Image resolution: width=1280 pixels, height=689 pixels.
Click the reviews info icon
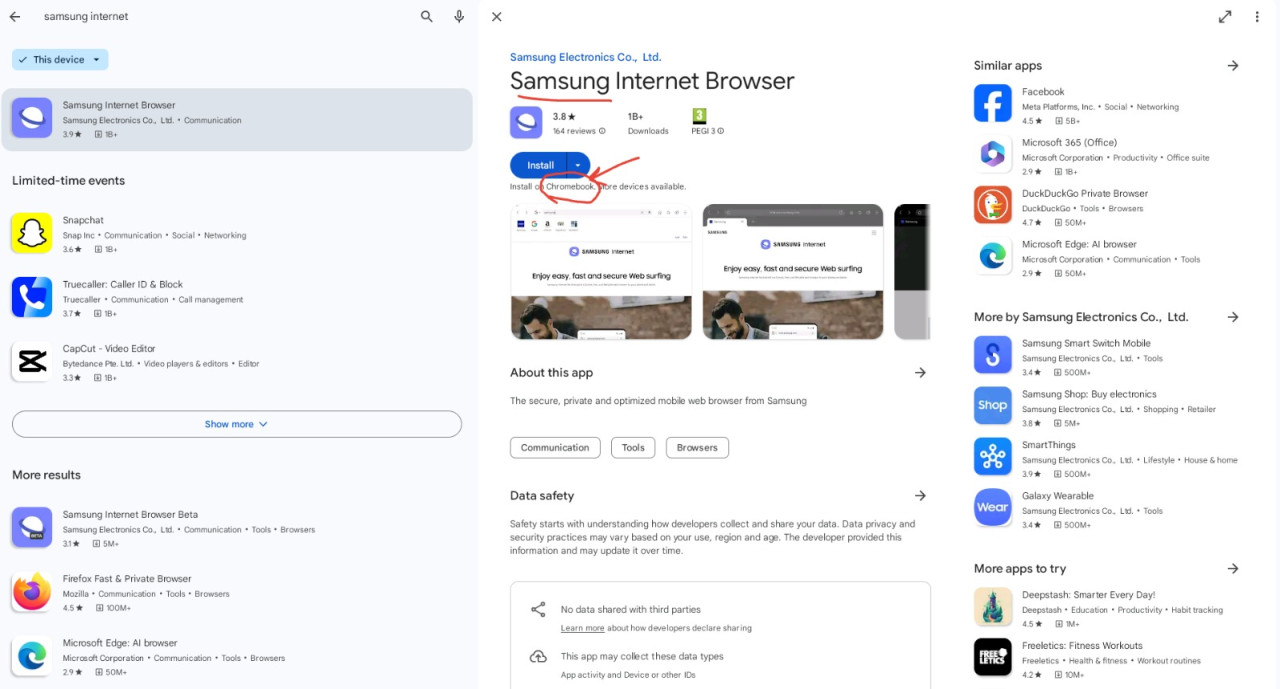click(x=602, y=131)
